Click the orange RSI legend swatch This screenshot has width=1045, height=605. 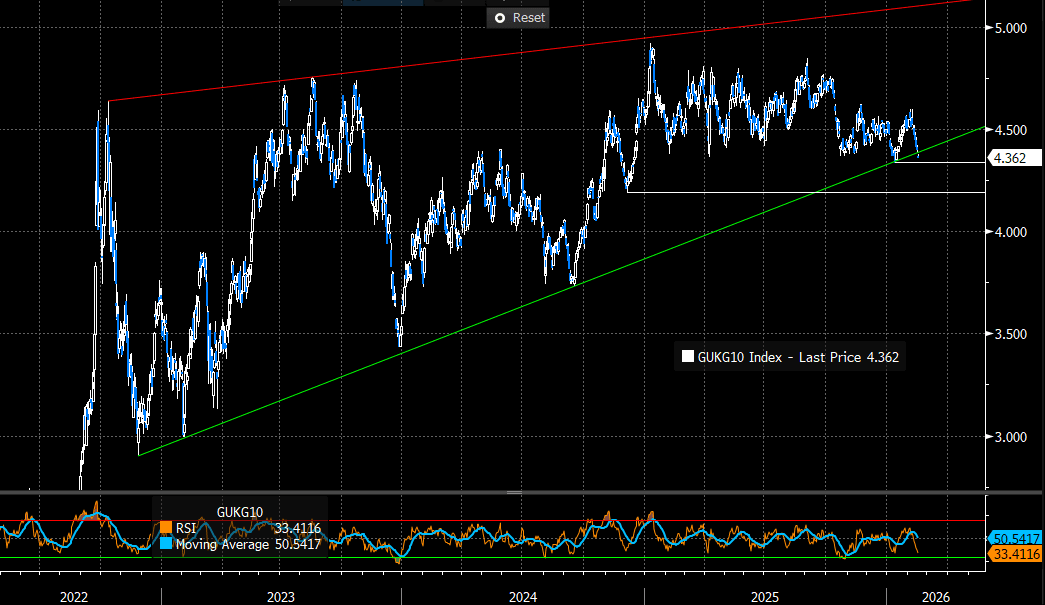click(x=166, y=528)
